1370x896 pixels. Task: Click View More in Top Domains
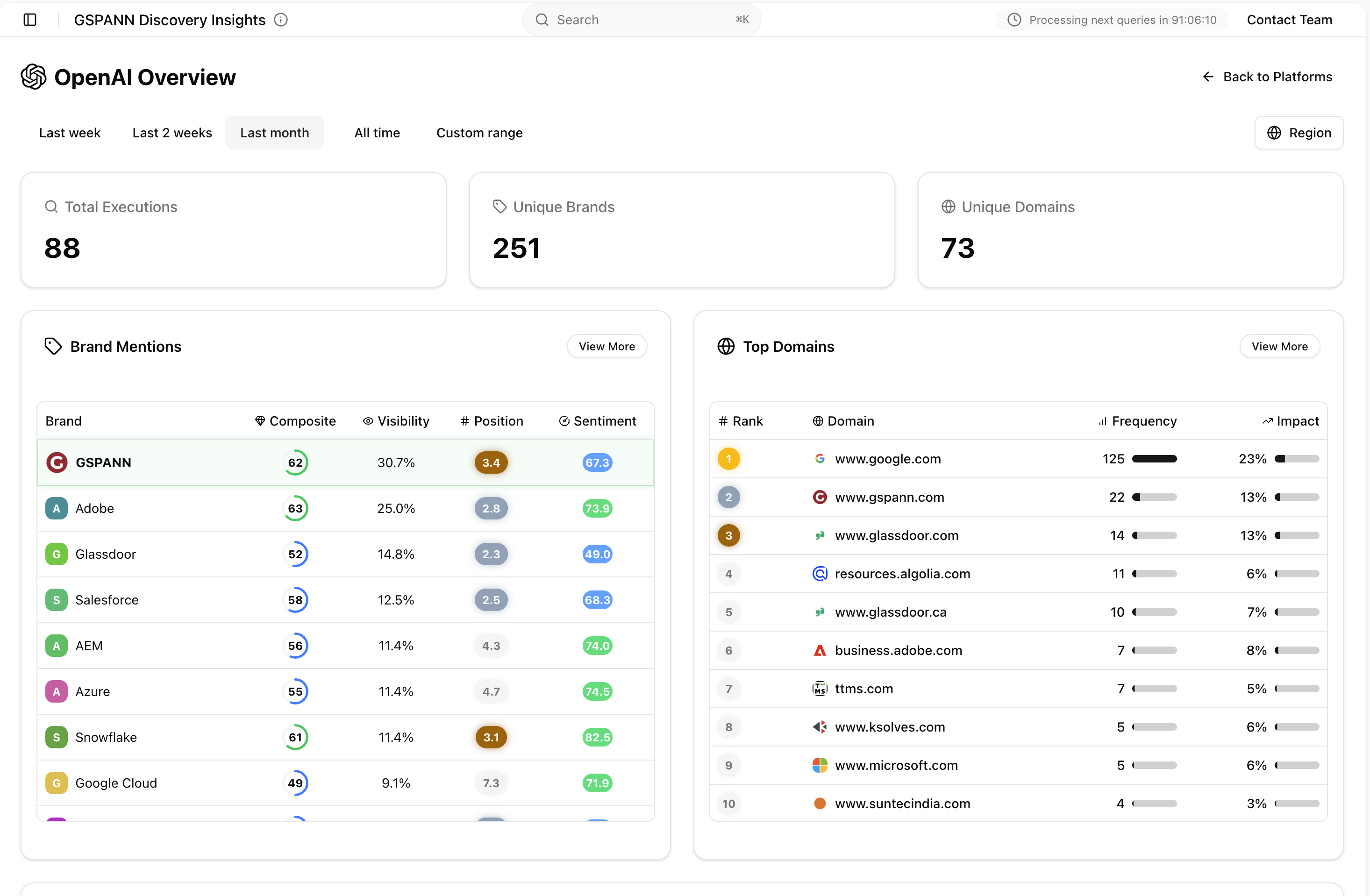coord(1280,346)
